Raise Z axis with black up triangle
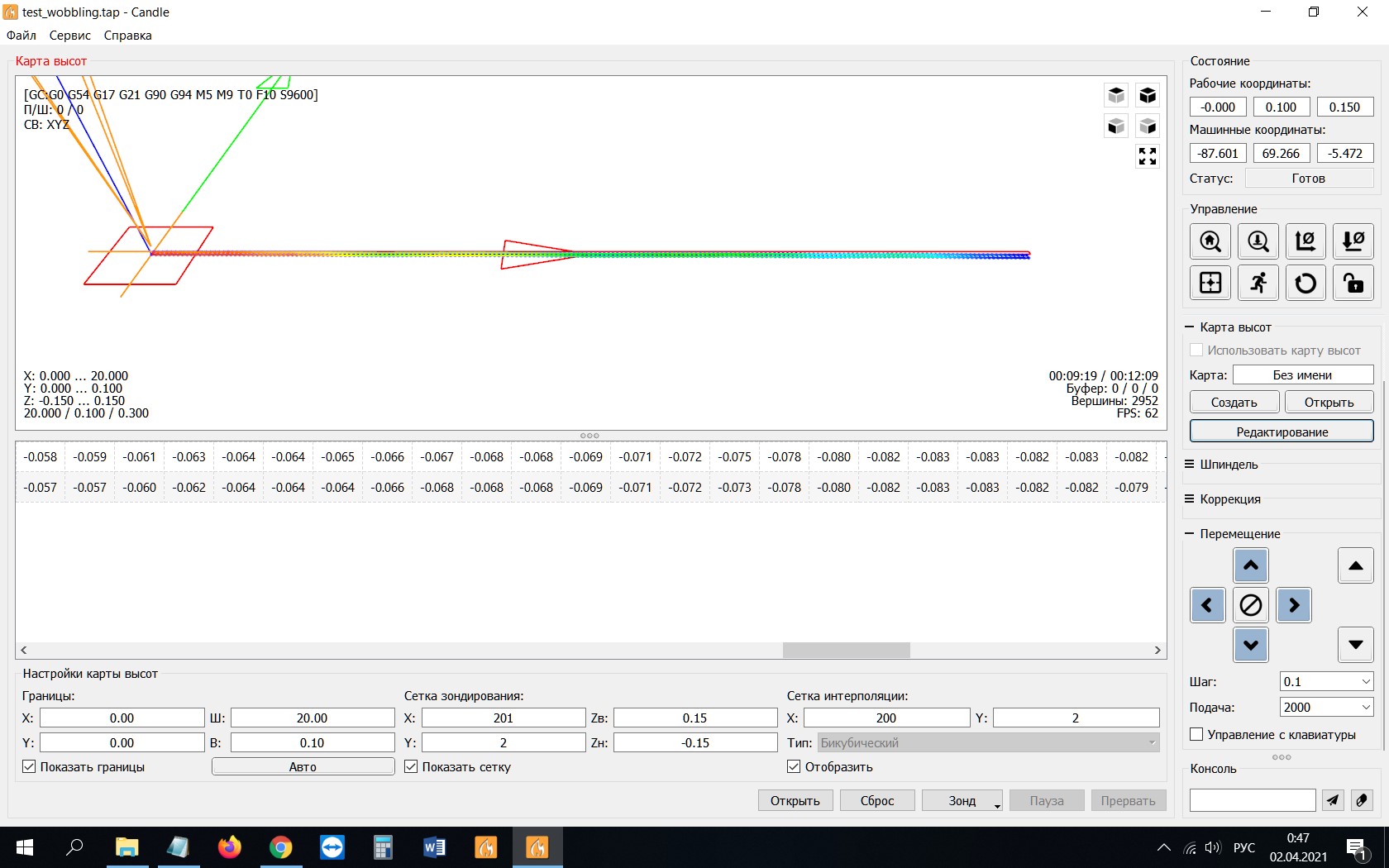 pyautogui.click(x=1356, y=565)
